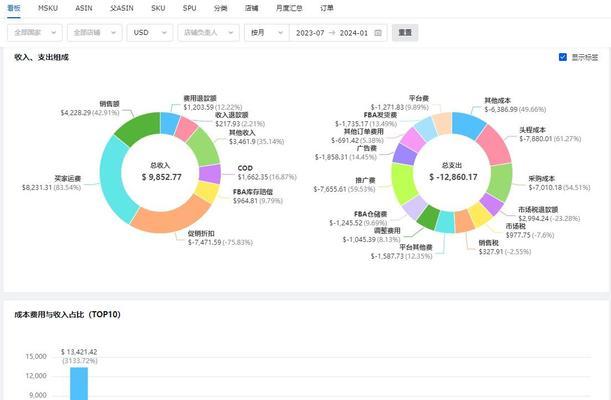Image resolution: width=611 pixels, height=400 pixels.
Task: Open the 店铺负责人 dropdown
Action: click(208, 33)
